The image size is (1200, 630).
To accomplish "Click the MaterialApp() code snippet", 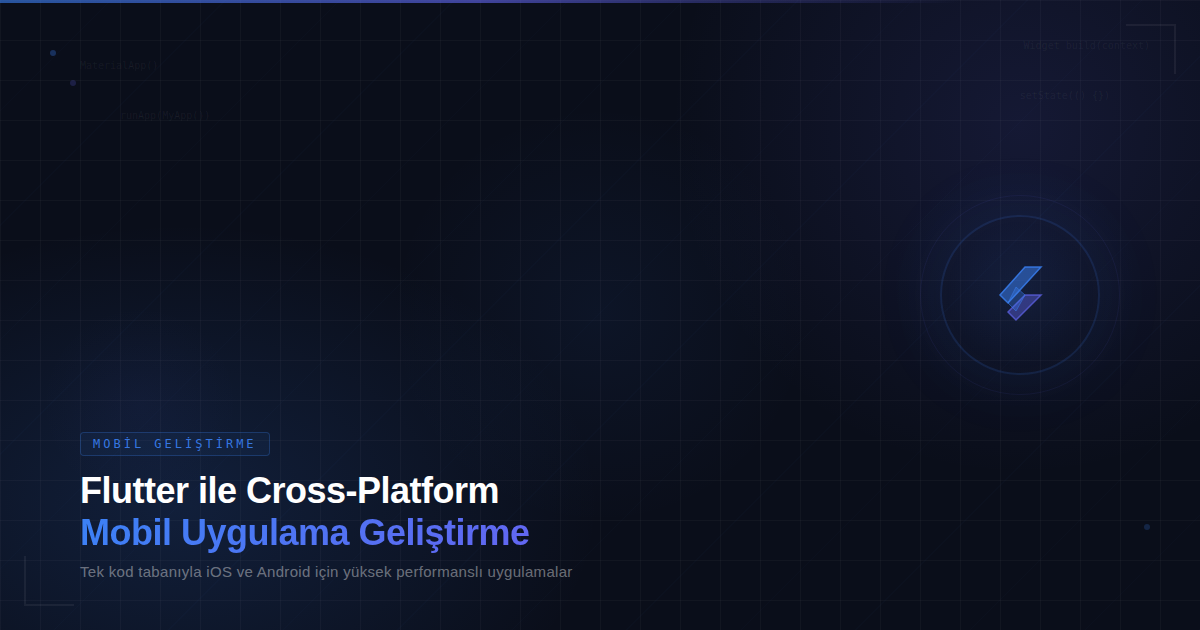I will (x=118, y=64).
